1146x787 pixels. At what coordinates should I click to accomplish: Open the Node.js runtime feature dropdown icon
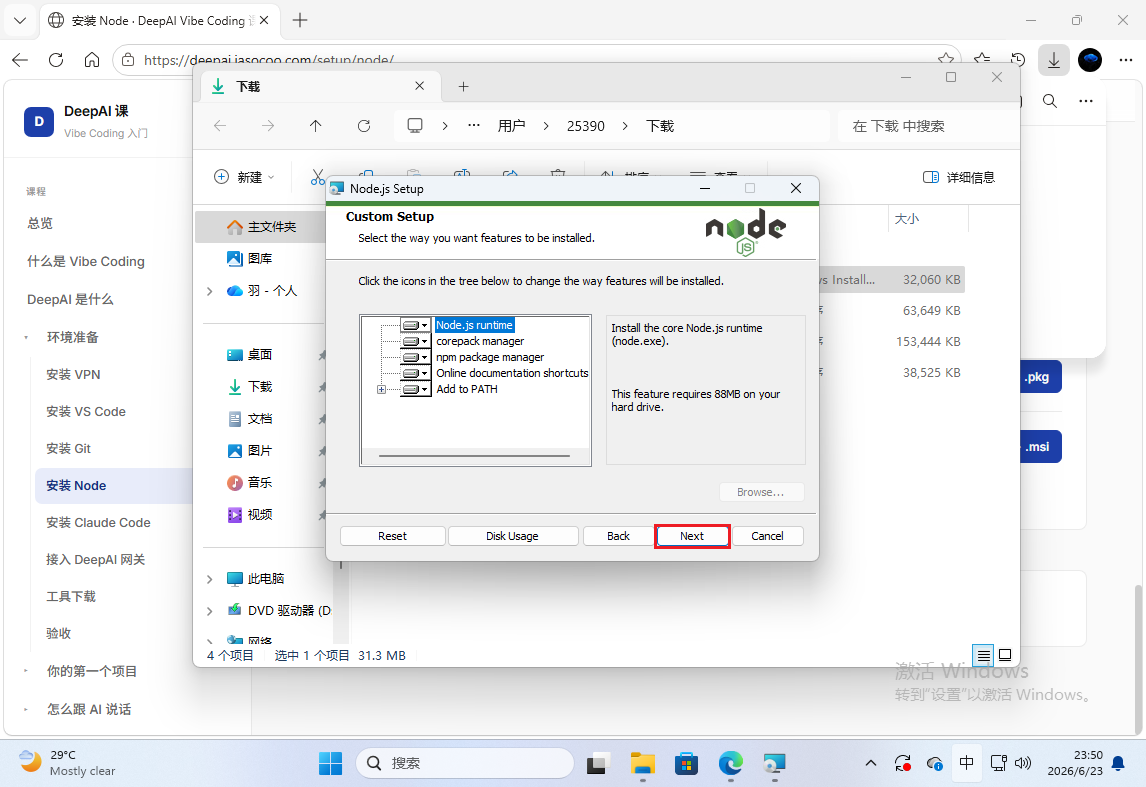(415, 325)
